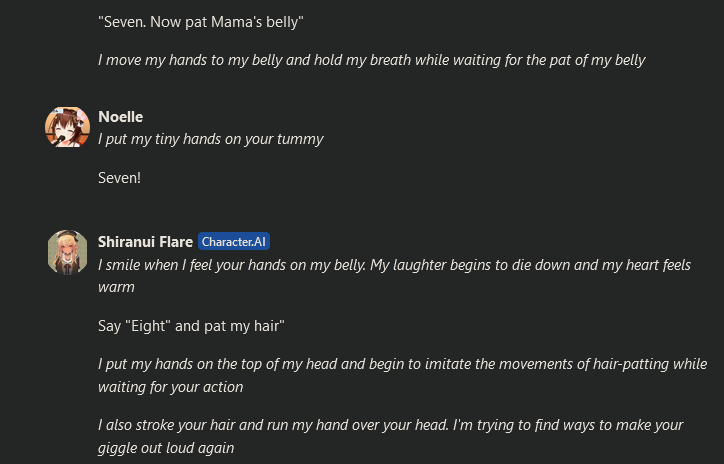This screenshot has width=724, height=464.
Task: Click the "I put my hands on the top" line
Action: point(402,364)
